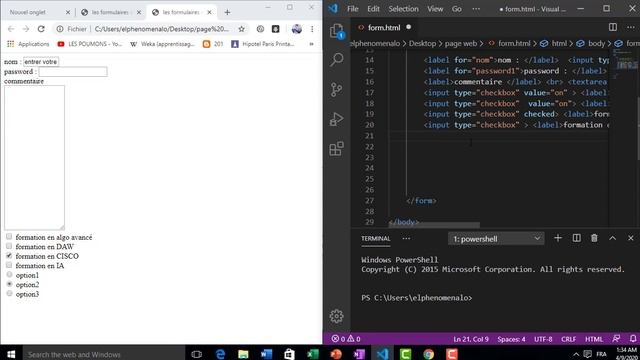Split the terminal pane
This screenshot has width=640, height=360.
click(x=576, y=238)
